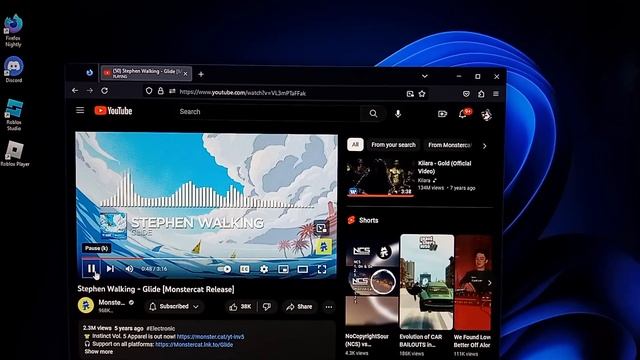
Task: List all tabs with the dropdown arrow
Action: coord(425,76)
